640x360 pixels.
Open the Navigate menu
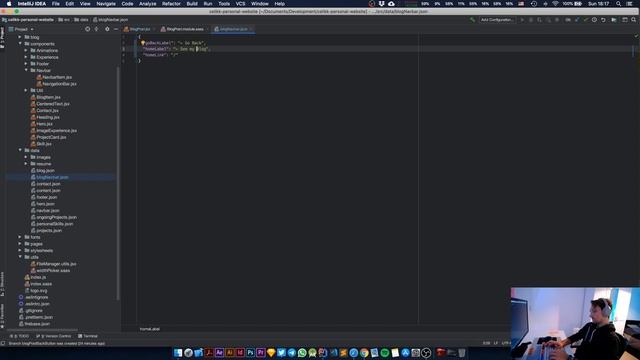(x=106, y=4)
